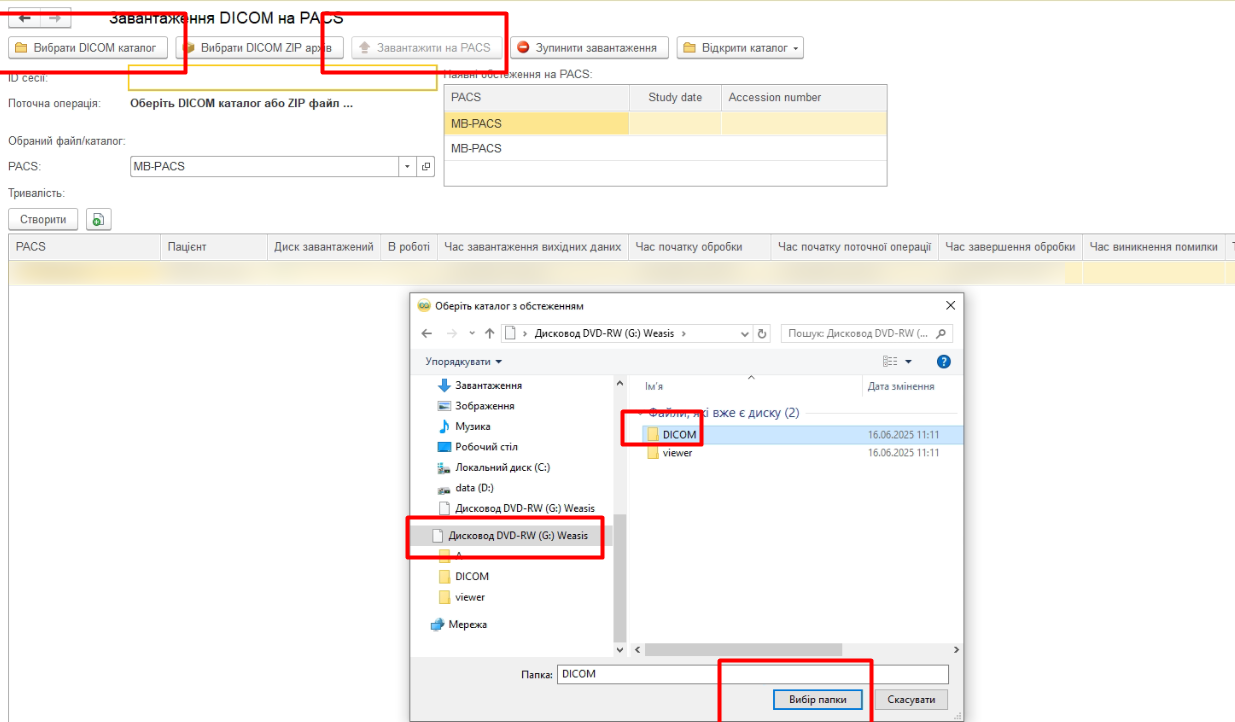This screenshot has height=722, width=1235.
Task: Click the Вибір папки button
Action: (x=818, y=700)
